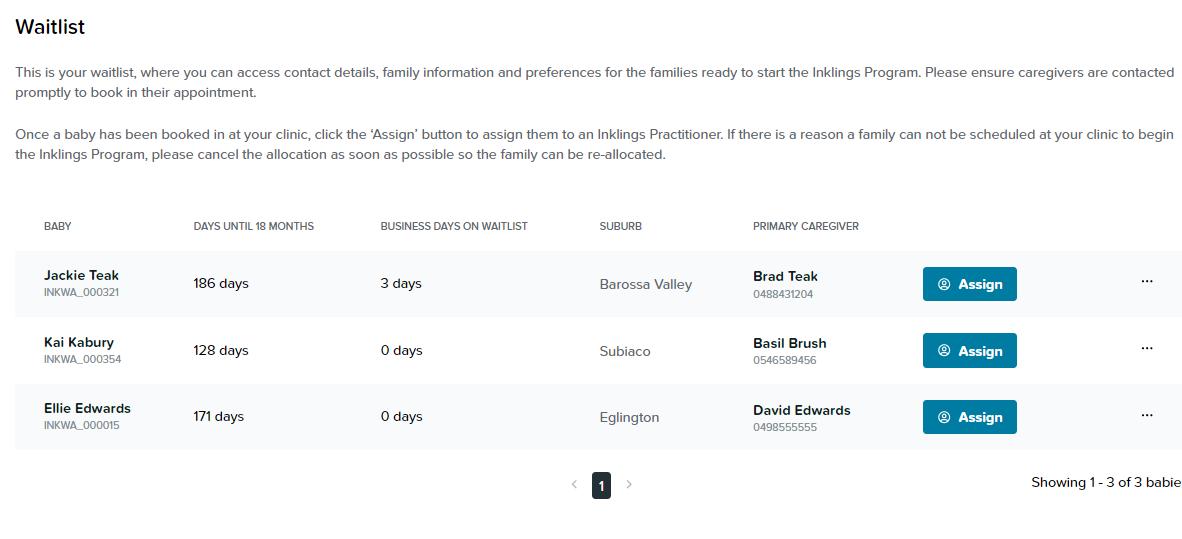
Task: Assign Jackie Teak to a practitioner
Action: click(x=969, y=284)
